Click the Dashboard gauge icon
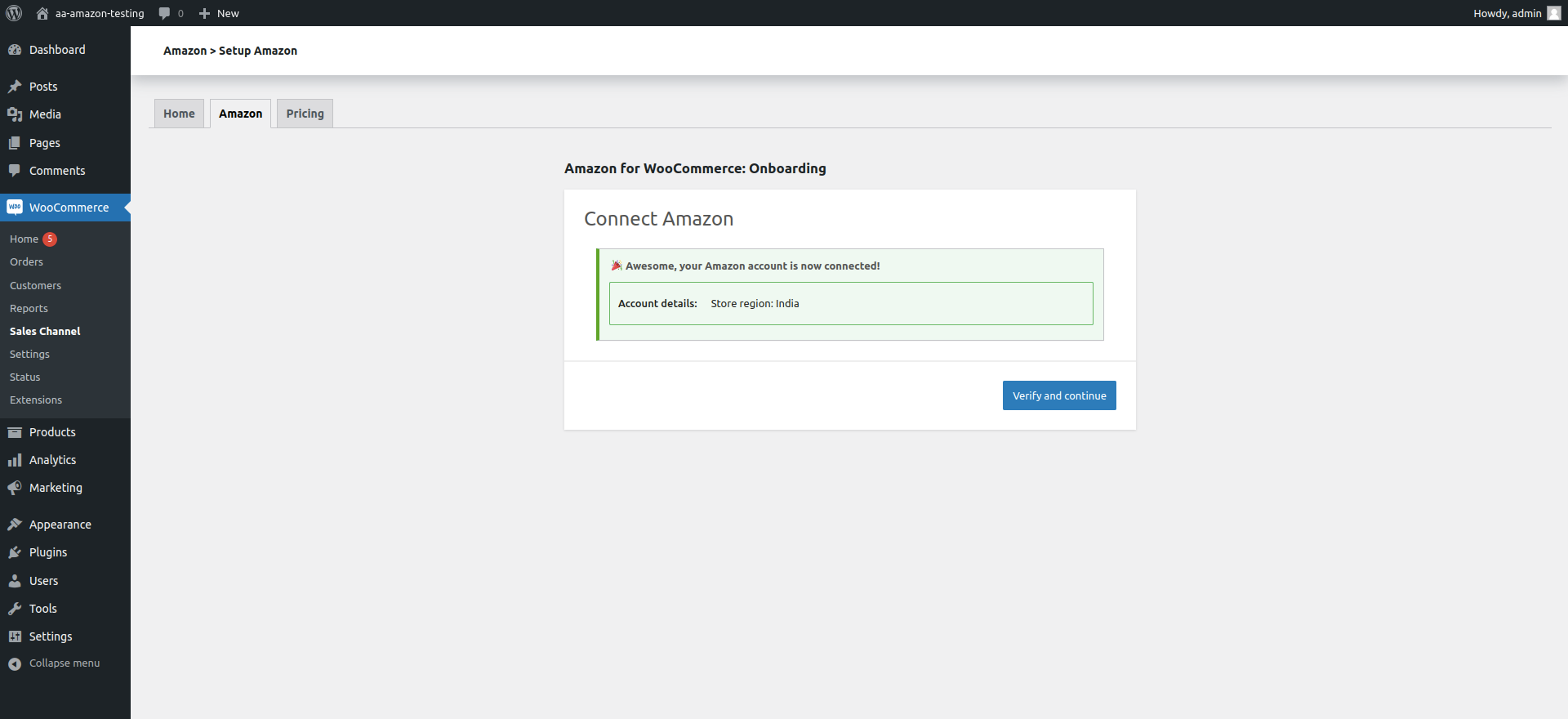 click(15, 50)
